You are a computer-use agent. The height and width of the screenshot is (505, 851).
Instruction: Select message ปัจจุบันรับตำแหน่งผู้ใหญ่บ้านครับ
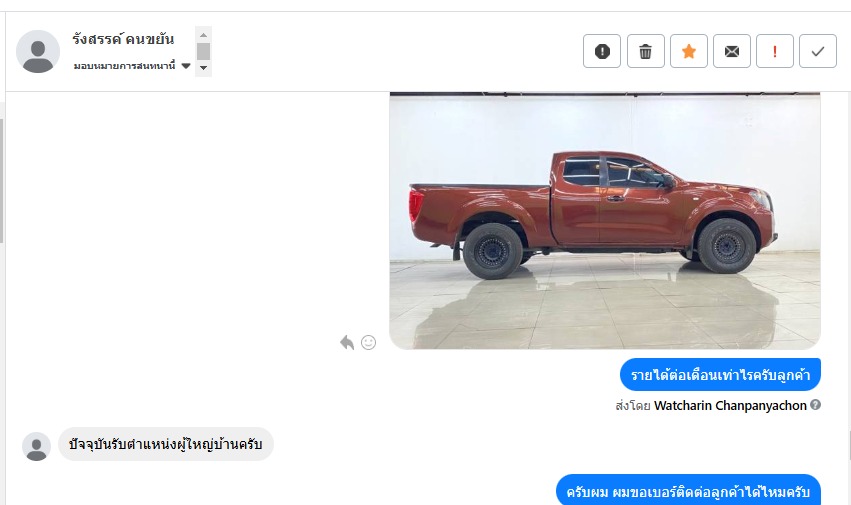[x=166, y=444]
